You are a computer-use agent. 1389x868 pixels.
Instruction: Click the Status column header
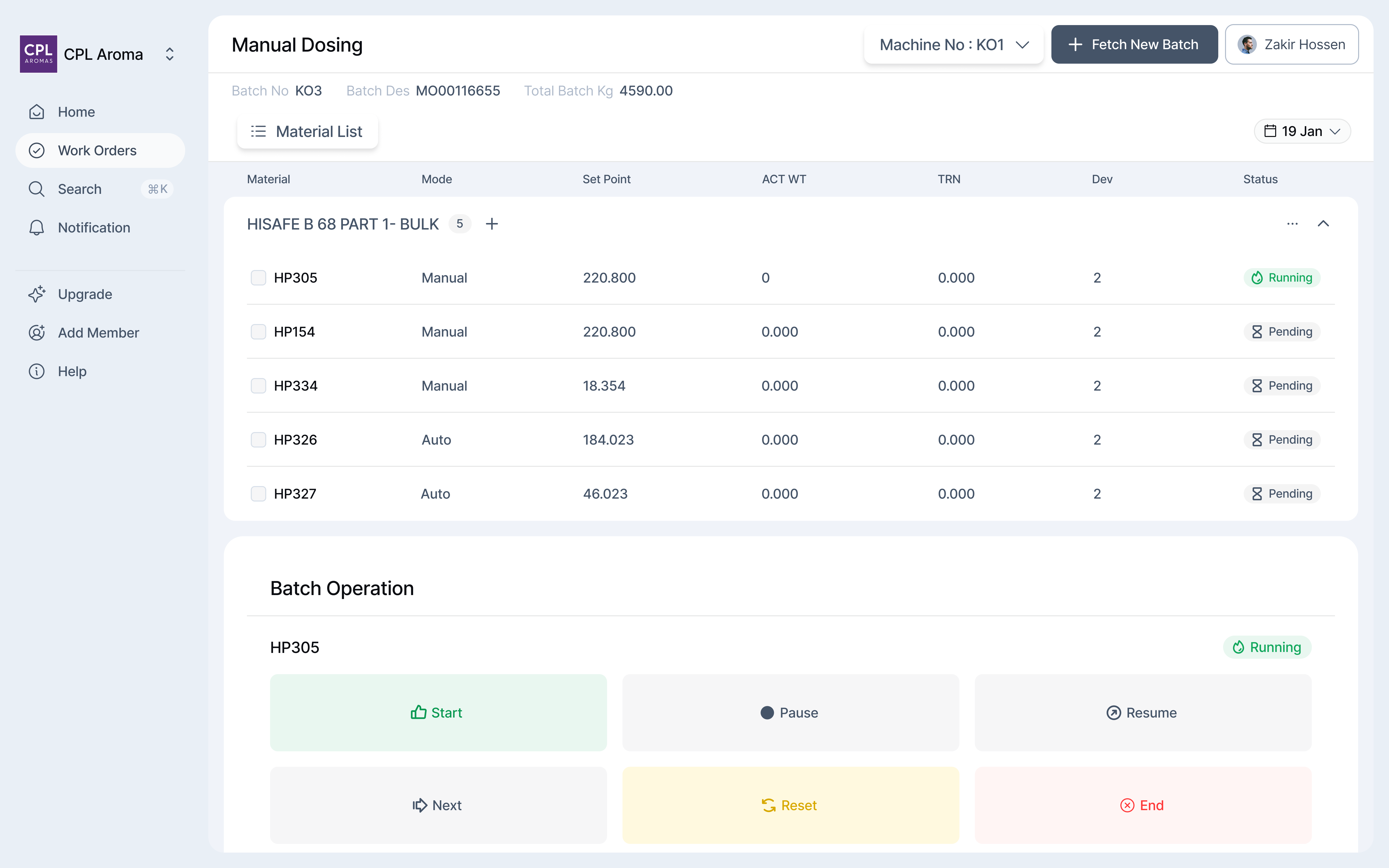1260,179
